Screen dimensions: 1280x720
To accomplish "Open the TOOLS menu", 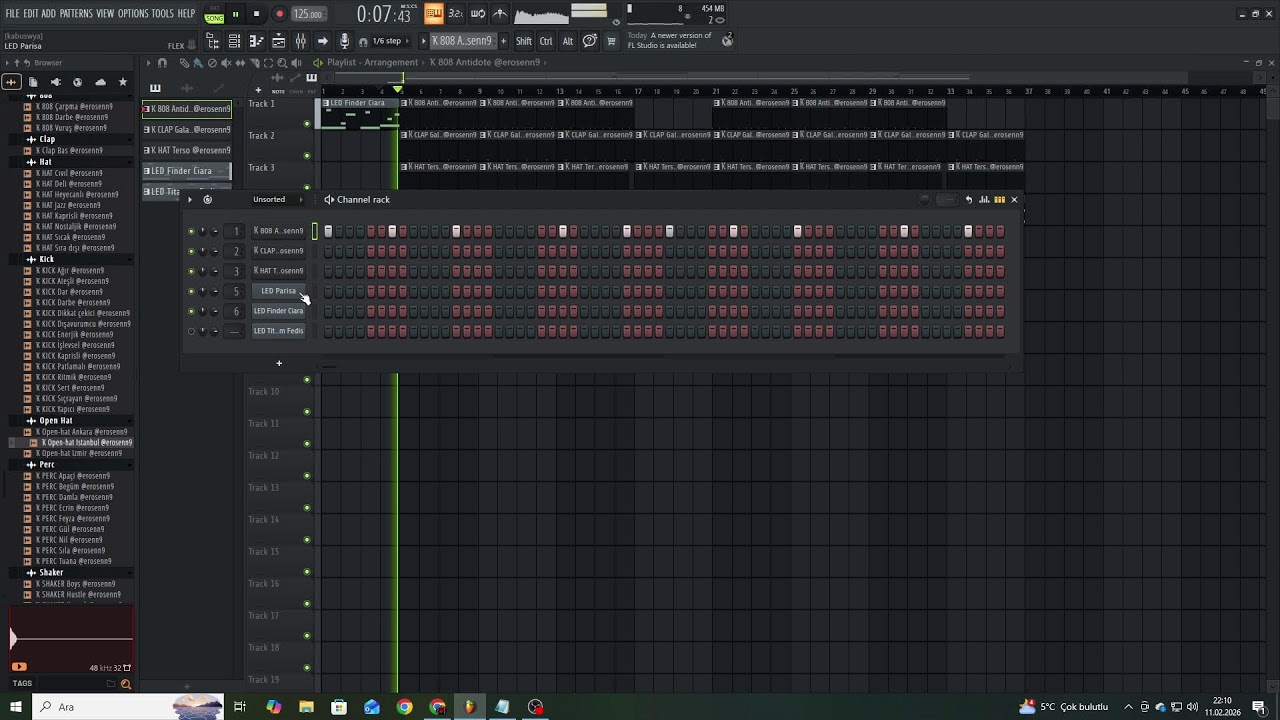I will 163,14.
